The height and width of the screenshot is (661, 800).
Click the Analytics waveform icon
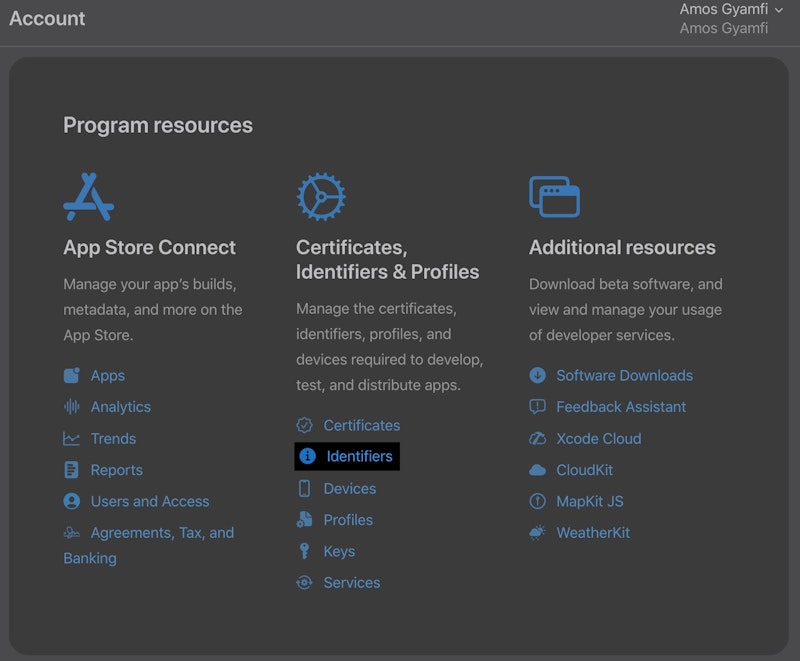(x=72, y=407)
